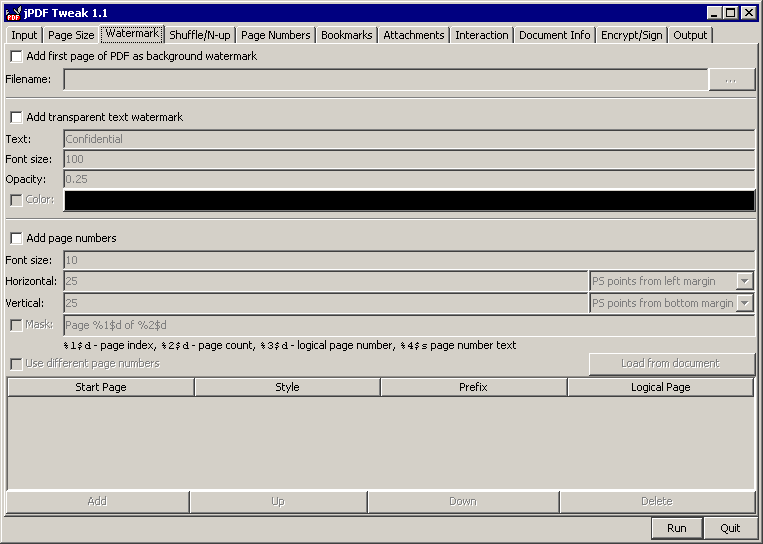Toggle the 'Add page numbers' checkbox
Screen dimensions: 763x544
(17, 238)
